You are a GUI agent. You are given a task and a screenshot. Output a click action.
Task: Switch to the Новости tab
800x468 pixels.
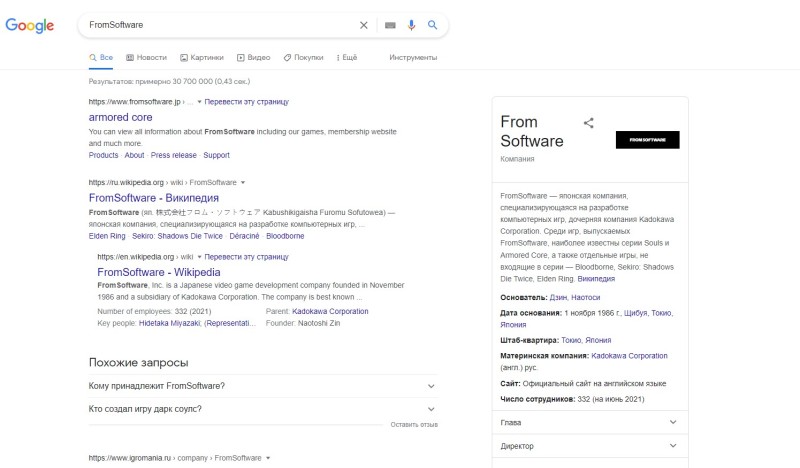point(146,58)
